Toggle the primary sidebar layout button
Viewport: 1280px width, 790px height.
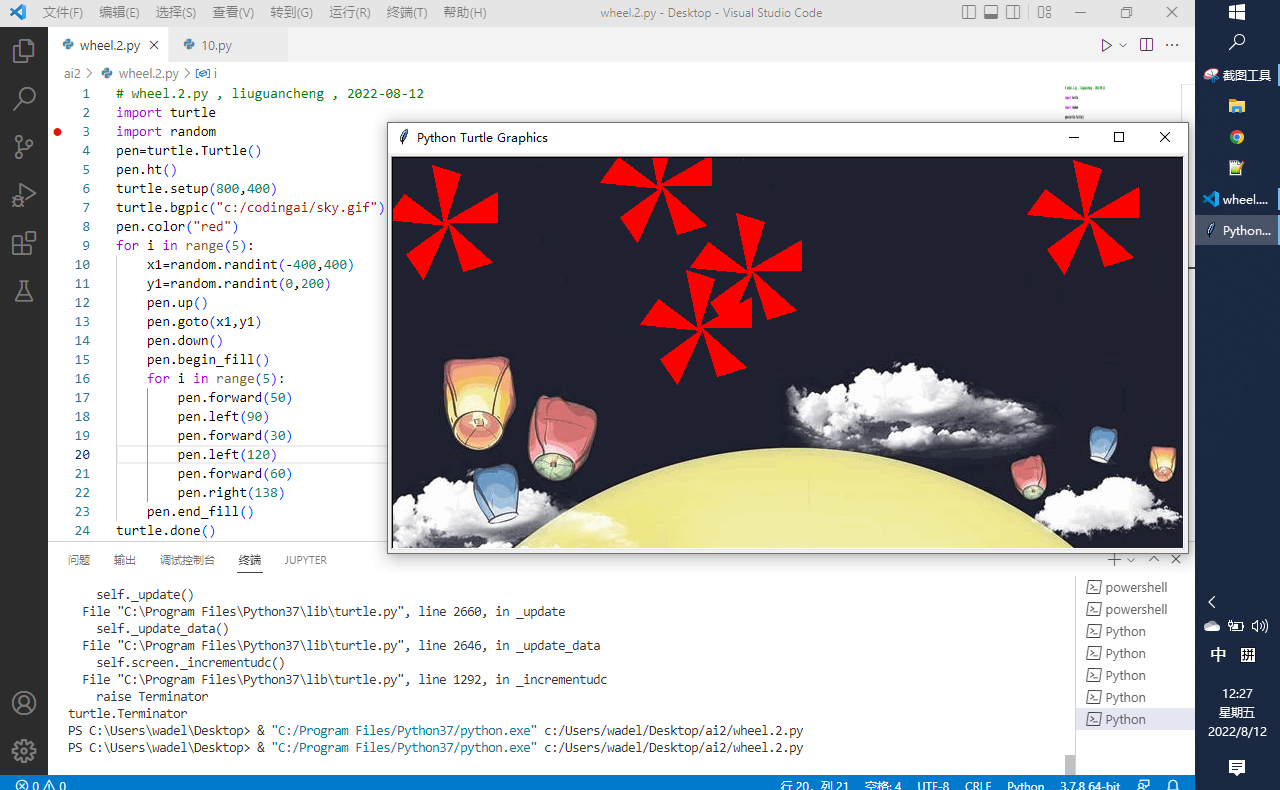(x=968, y=13)
